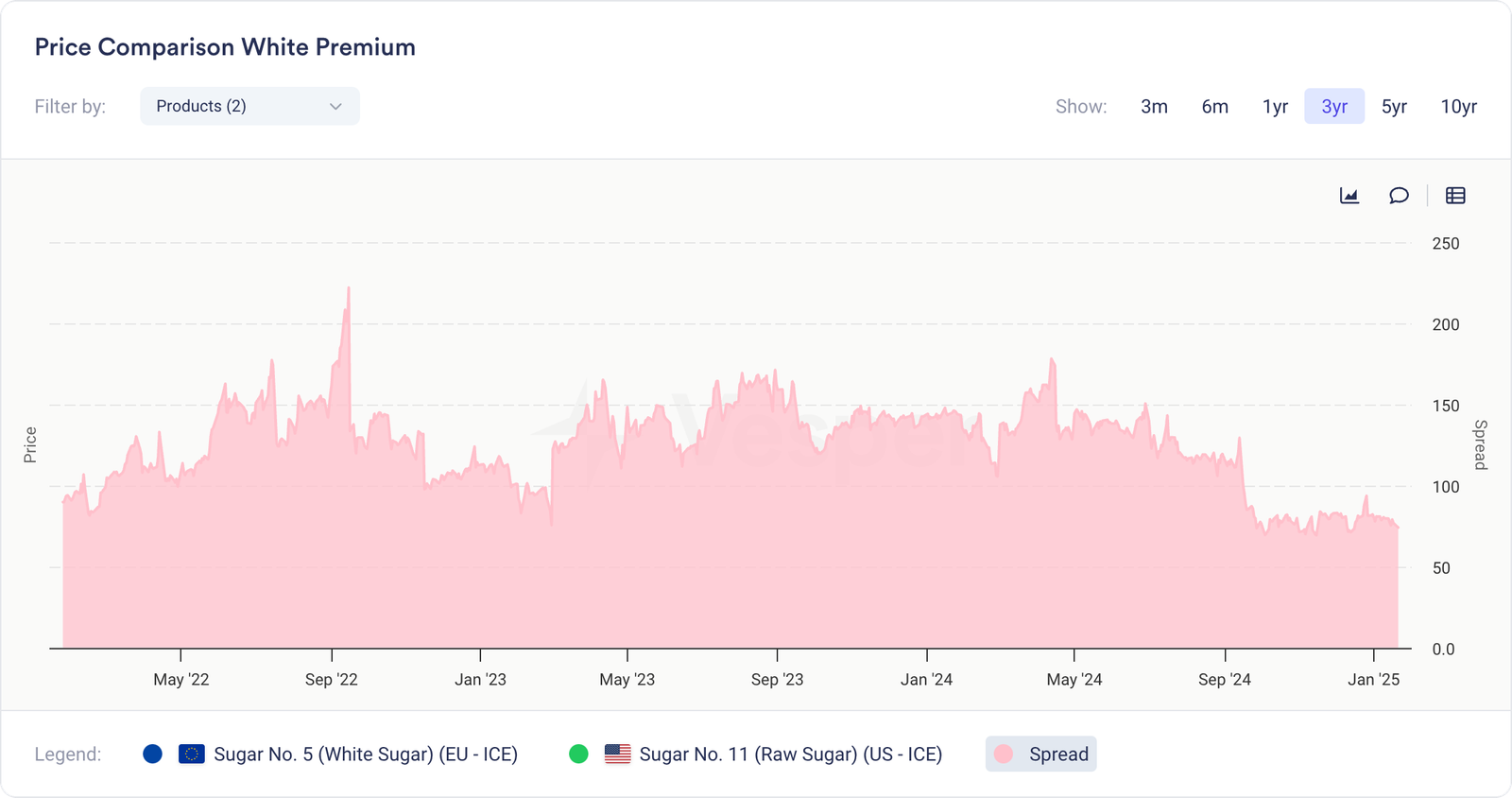Image resolution: width=1512 pixels, height=798 pixels.
Task: Toggle Sugar No. 11 (Raw Sugar) series
Action: 790,755
